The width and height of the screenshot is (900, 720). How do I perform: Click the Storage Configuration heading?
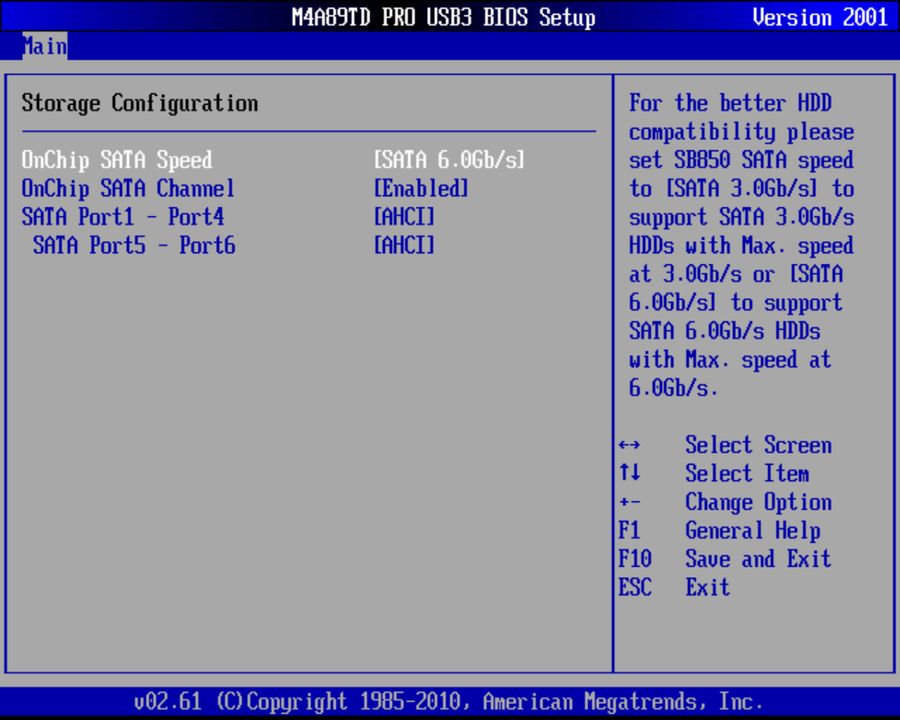click(x=139, y=103)
